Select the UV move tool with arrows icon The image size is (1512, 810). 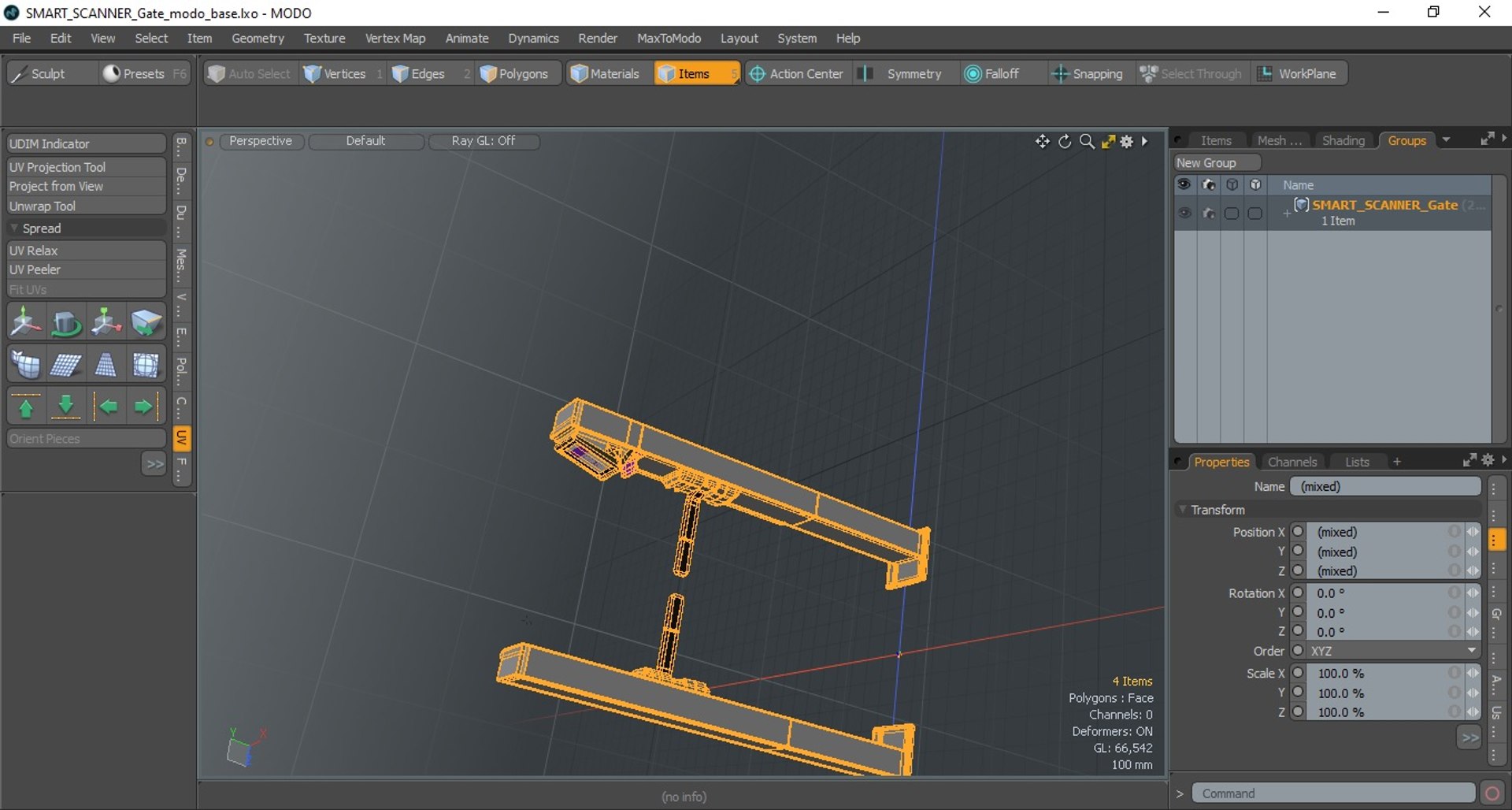26,322
